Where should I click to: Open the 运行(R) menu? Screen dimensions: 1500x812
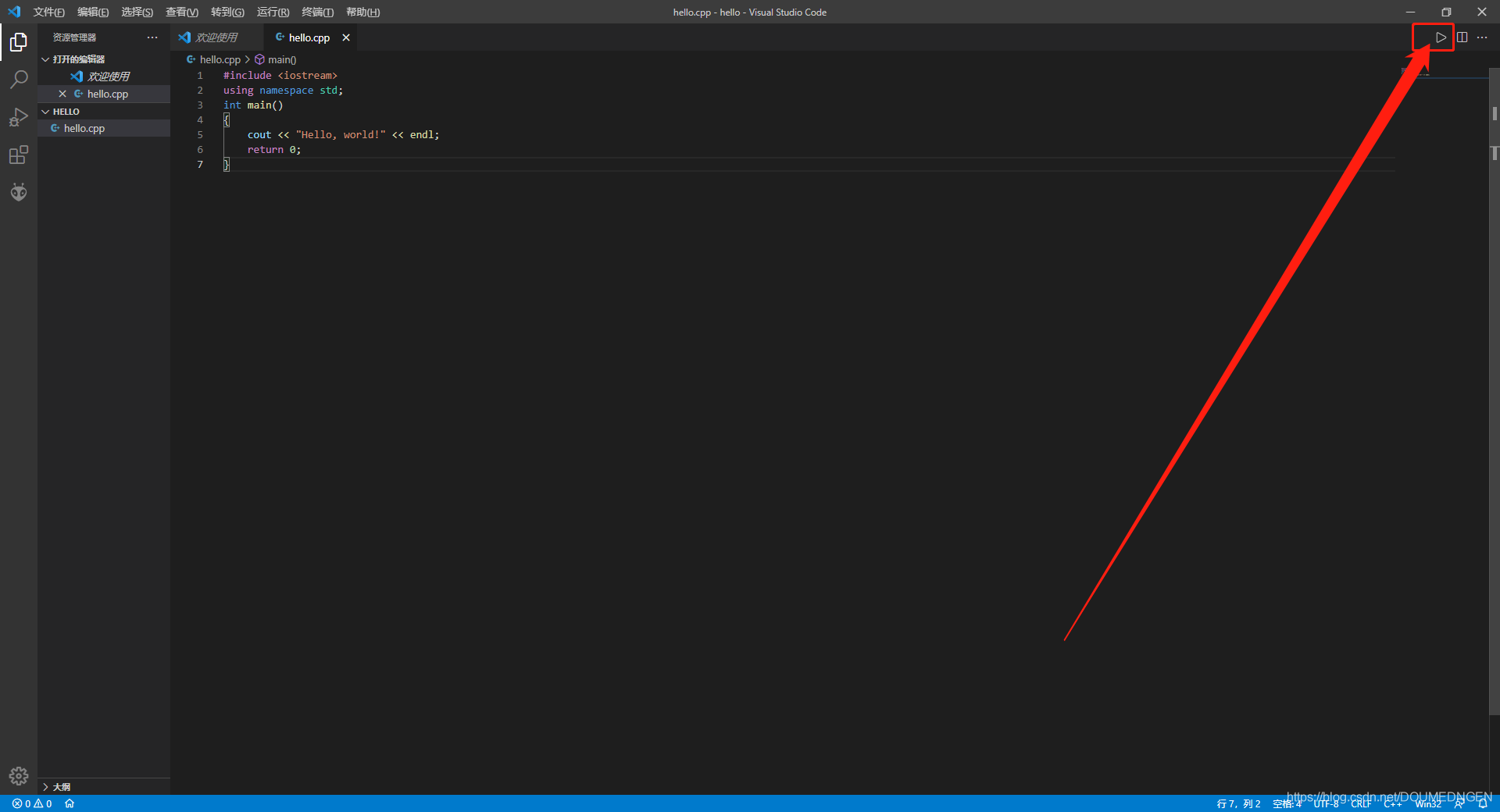(x=272, y=12)
